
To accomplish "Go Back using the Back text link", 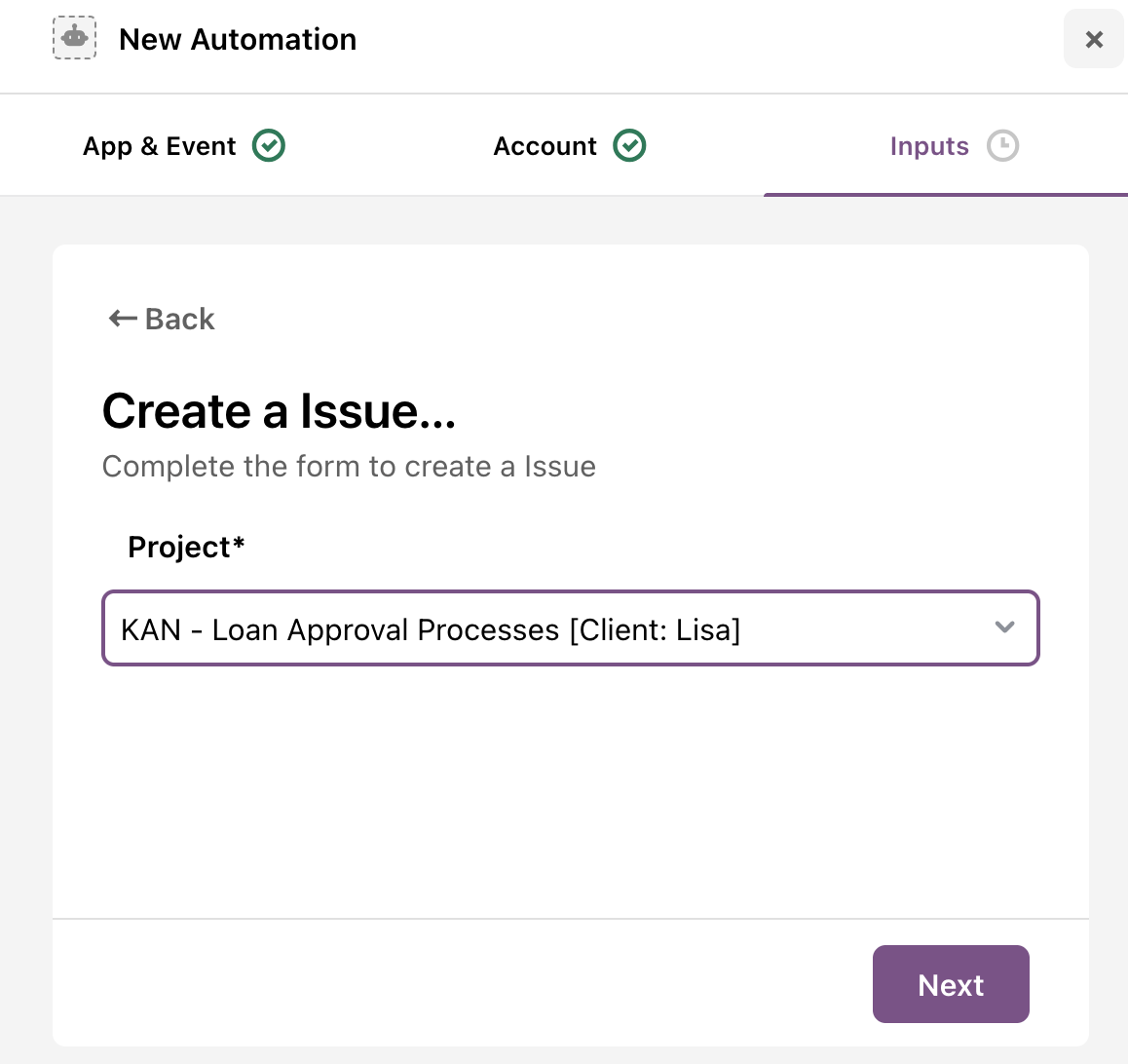I will 180,319.
